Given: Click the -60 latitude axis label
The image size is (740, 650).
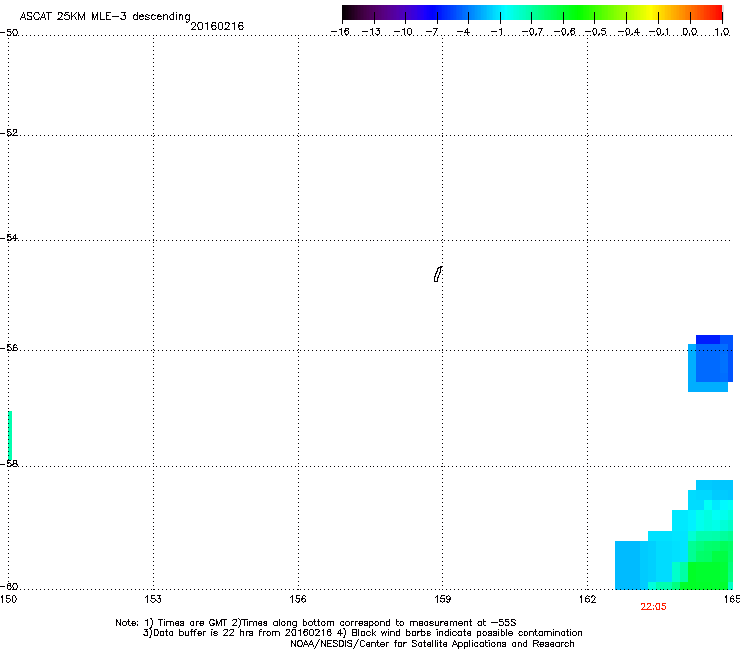Looking at the screenshot, I should click(9, 586).
